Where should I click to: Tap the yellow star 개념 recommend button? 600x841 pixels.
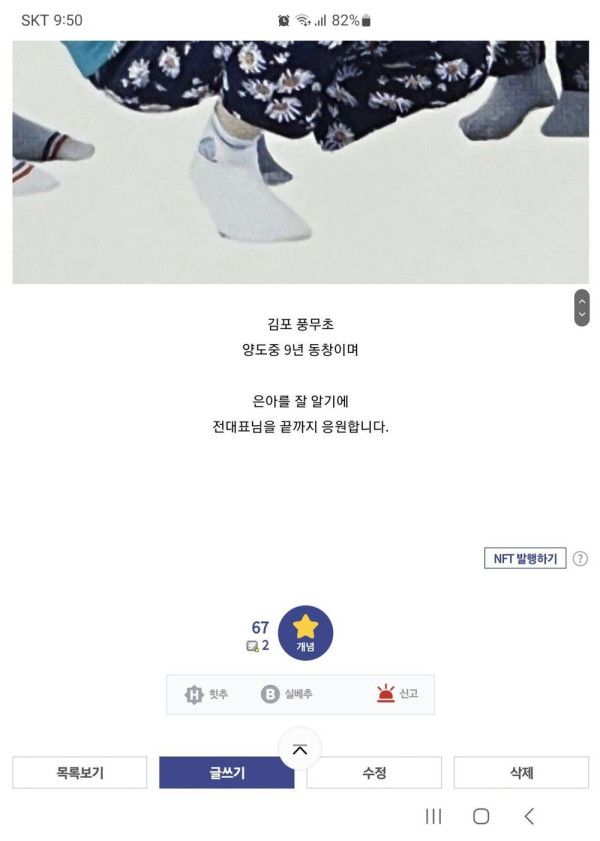pyautogui.click(x=305, y=632)
